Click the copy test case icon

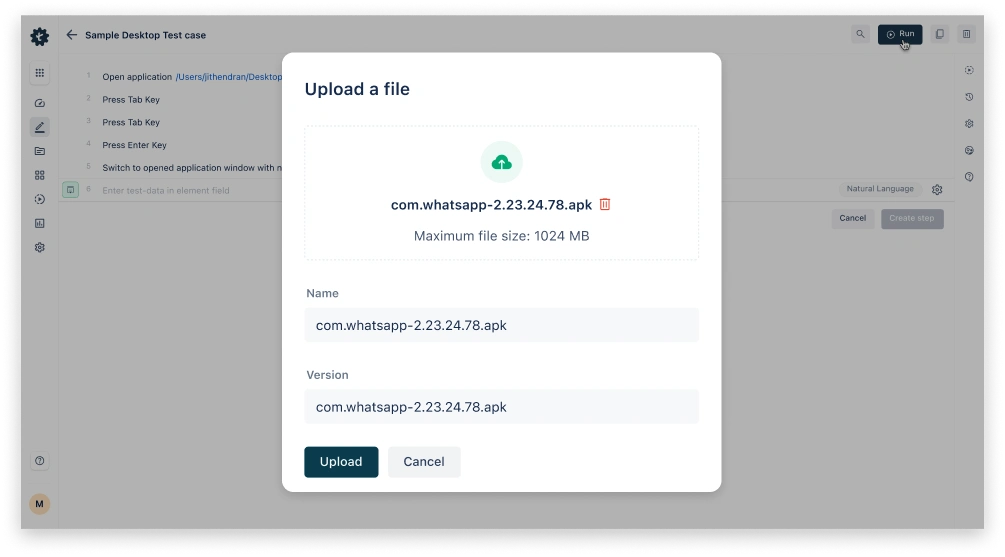pyautogui.click(x=939, y=35)
